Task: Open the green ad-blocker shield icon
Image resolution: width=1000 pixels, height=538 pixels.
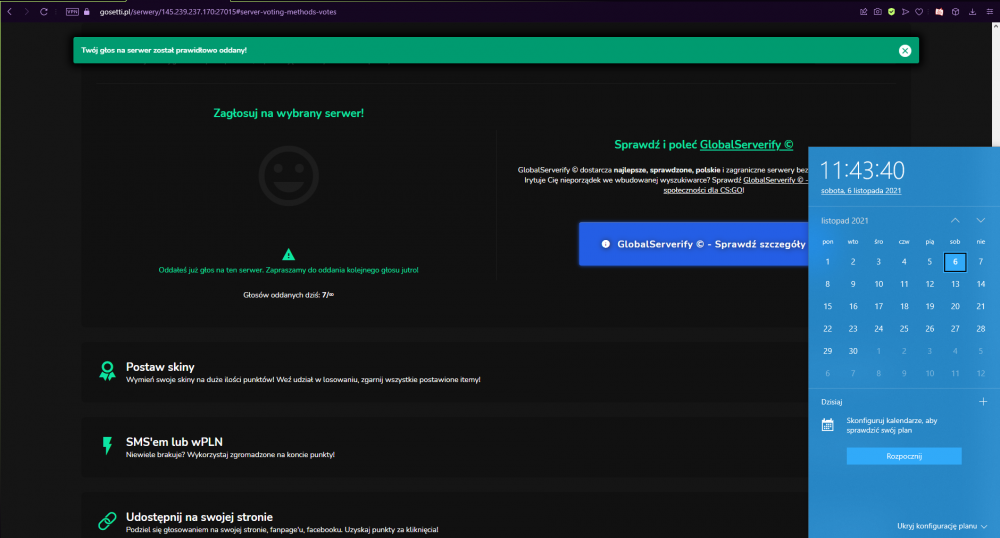Action: coord(892,11)
